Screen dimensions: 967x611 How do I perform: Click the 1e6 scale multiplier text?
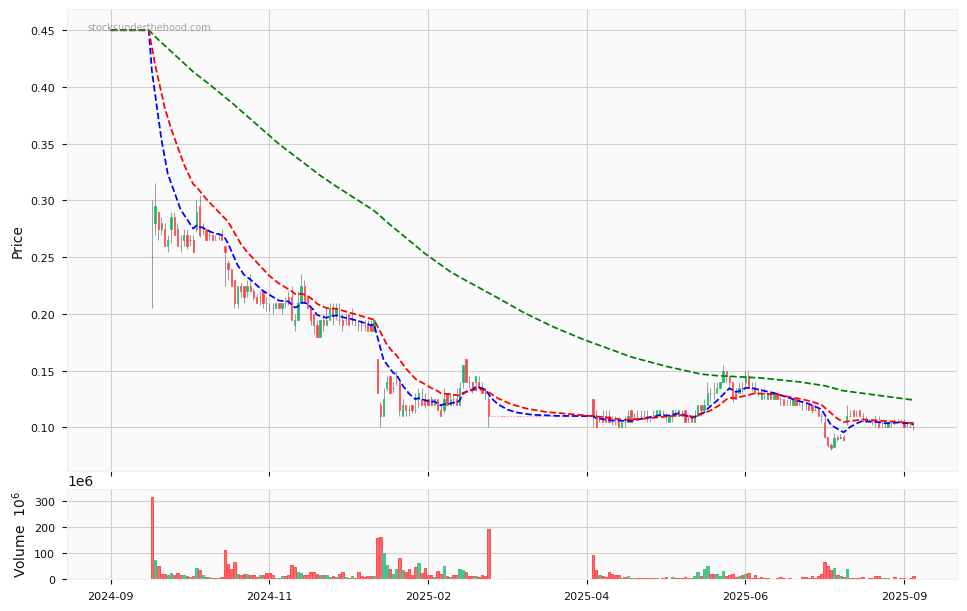pos(80,482)
